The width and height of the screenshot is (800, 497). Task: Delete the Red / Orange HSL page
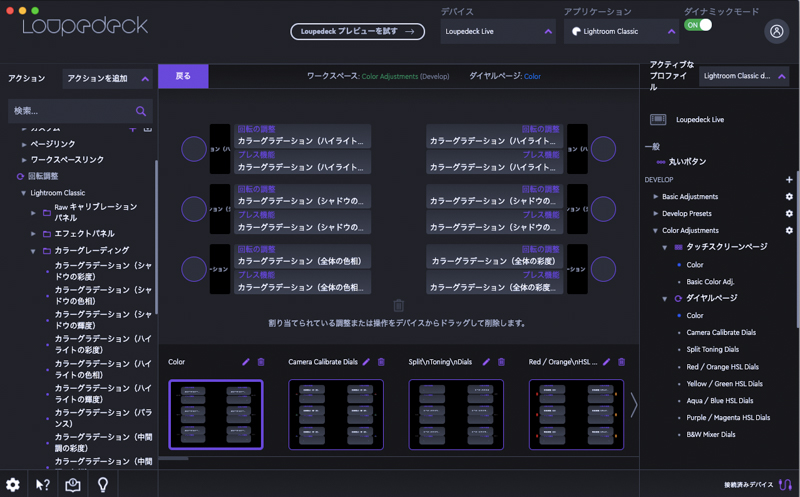coord(621,362)
